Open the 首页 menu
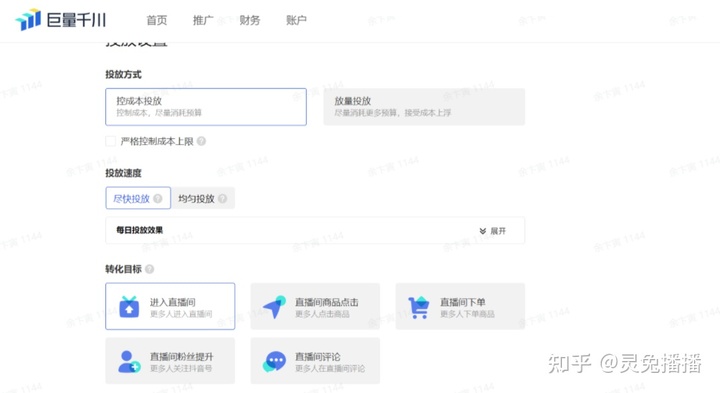This screenshot has width=720, height=393. click(157, 20)
